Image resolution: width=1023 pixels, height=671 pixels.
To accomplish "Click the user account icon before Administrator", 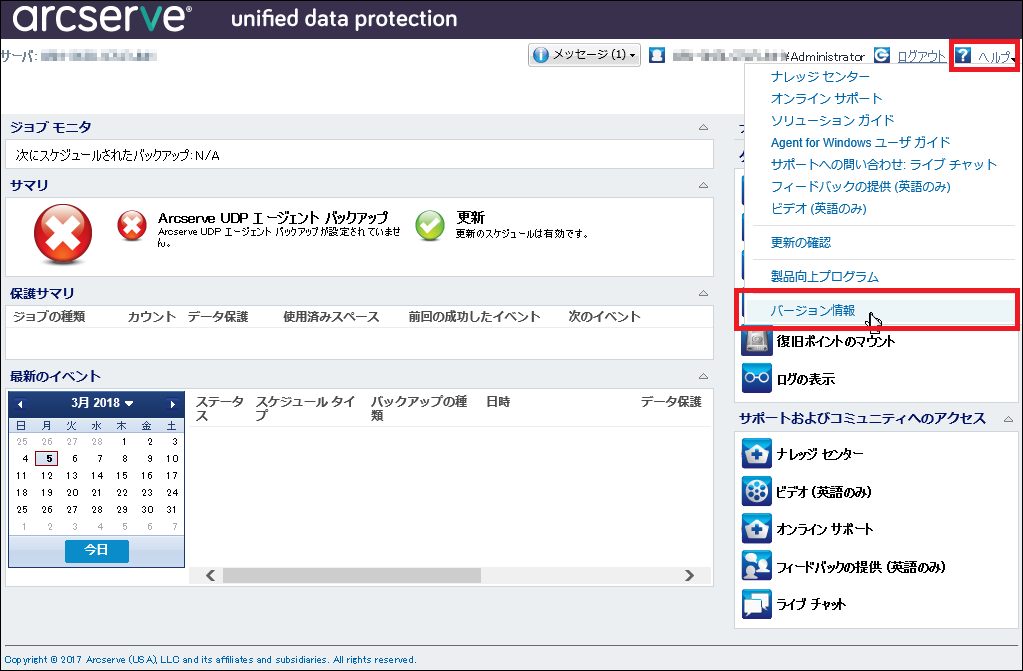I will [x=657, y=55].
